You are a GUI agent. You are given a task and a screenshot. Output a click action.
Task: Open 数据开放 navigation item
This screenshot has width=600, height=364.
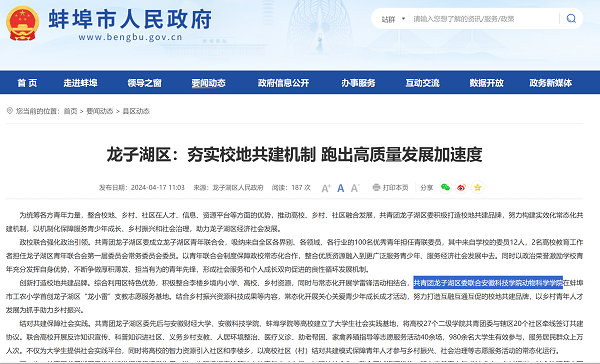(486, 83)
